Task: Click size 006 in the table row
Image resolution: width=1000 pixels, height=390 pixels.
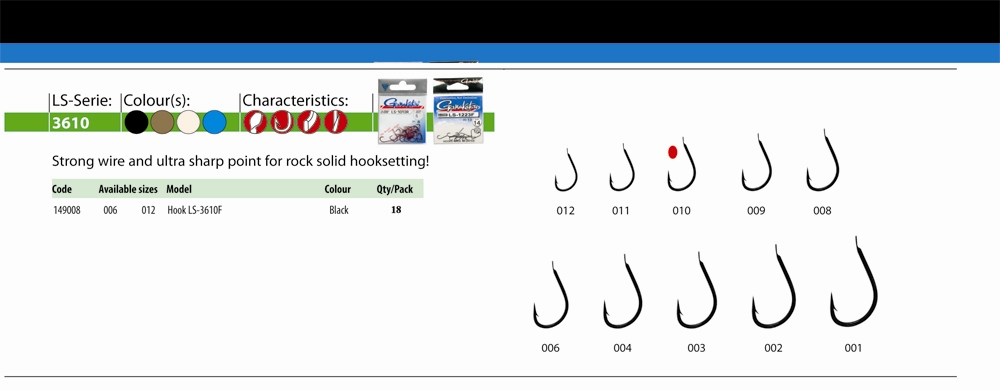Action: (110, 210)
